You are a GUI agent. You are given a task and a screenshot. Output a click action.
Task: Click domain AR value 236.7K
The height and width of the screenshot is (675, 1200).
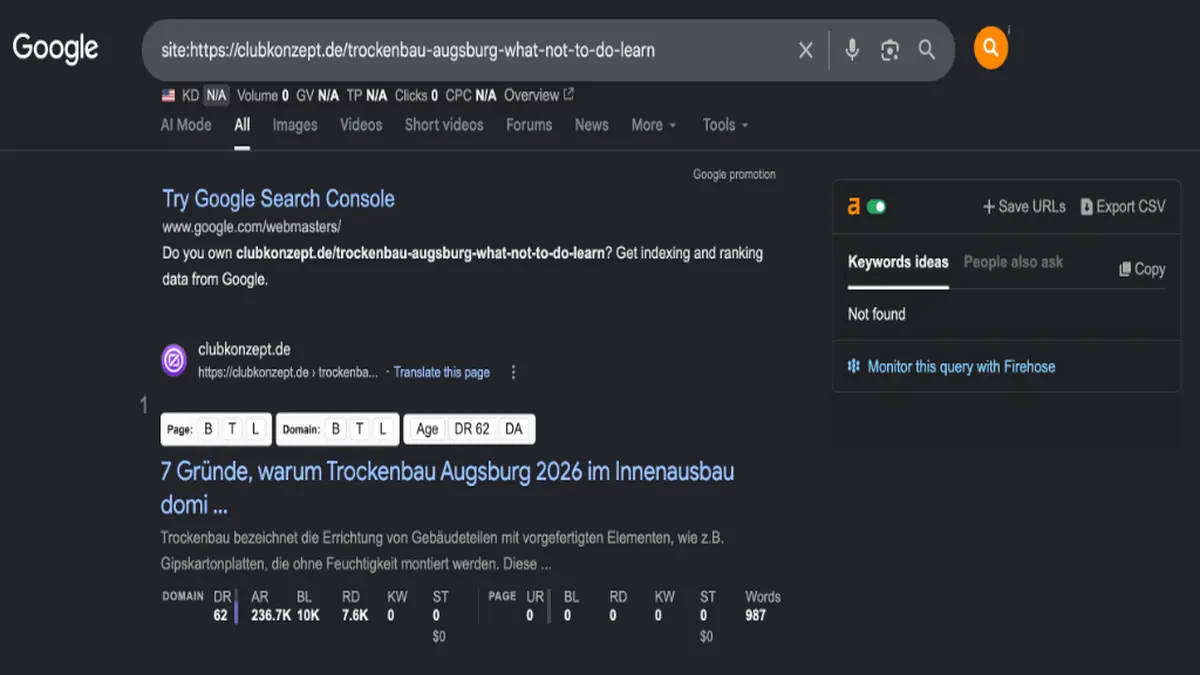(x=271, y=616)
